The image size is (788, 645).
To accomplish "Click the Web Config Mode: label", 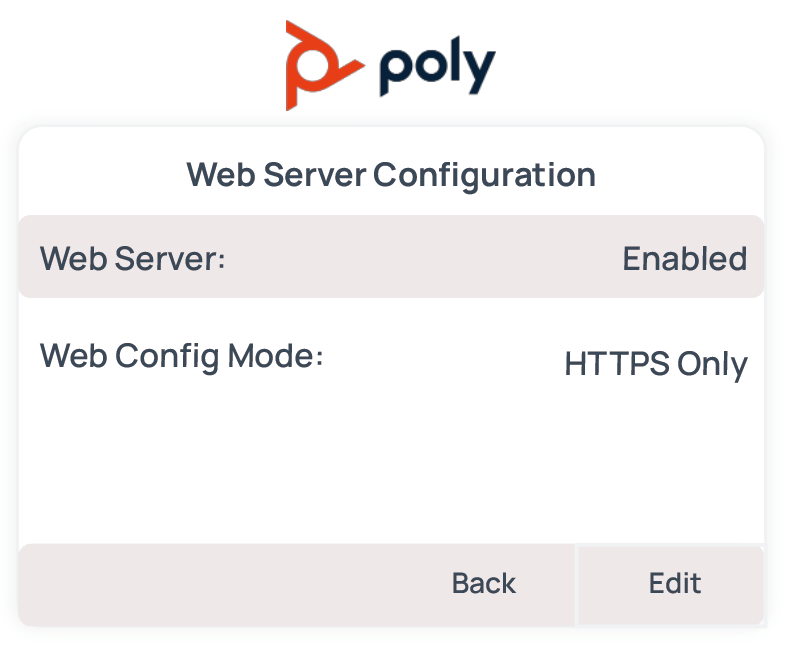I will pyautogui.click(x=182, y=355).
